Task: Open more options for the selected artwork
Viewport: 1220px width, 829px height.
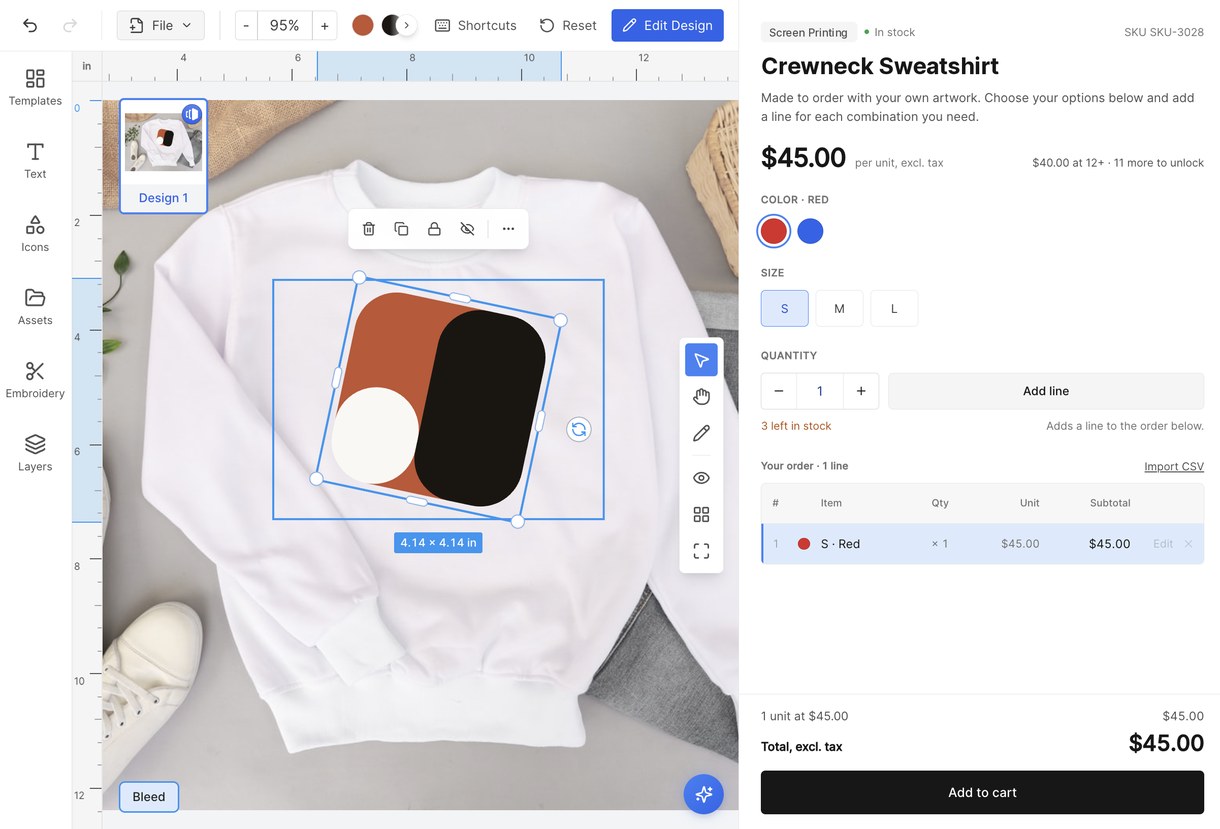Action: point(508,229)
